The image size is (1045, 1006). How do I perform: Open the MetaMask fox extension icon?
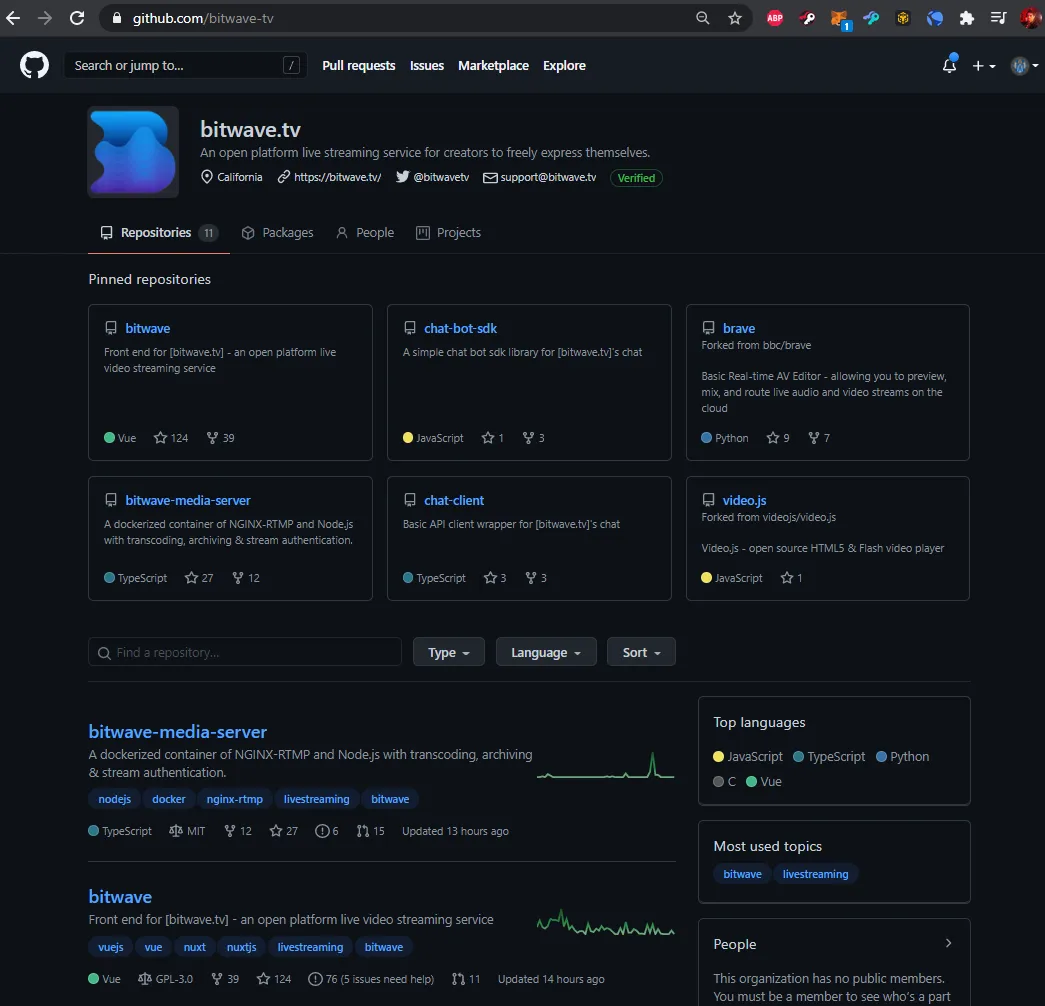840,19
